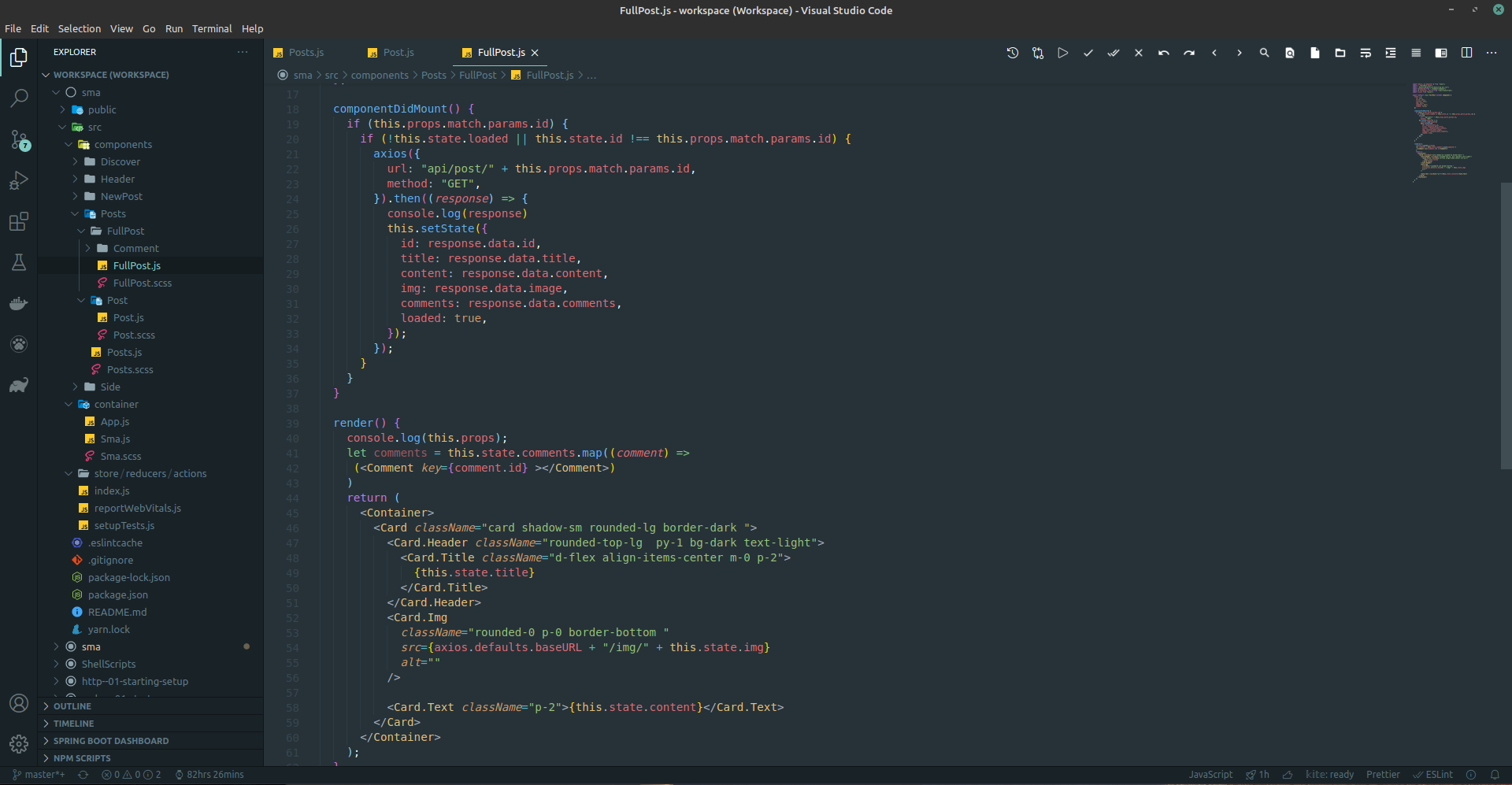
Task: Click ESLint in the status bar
Action: [1433, 775]
